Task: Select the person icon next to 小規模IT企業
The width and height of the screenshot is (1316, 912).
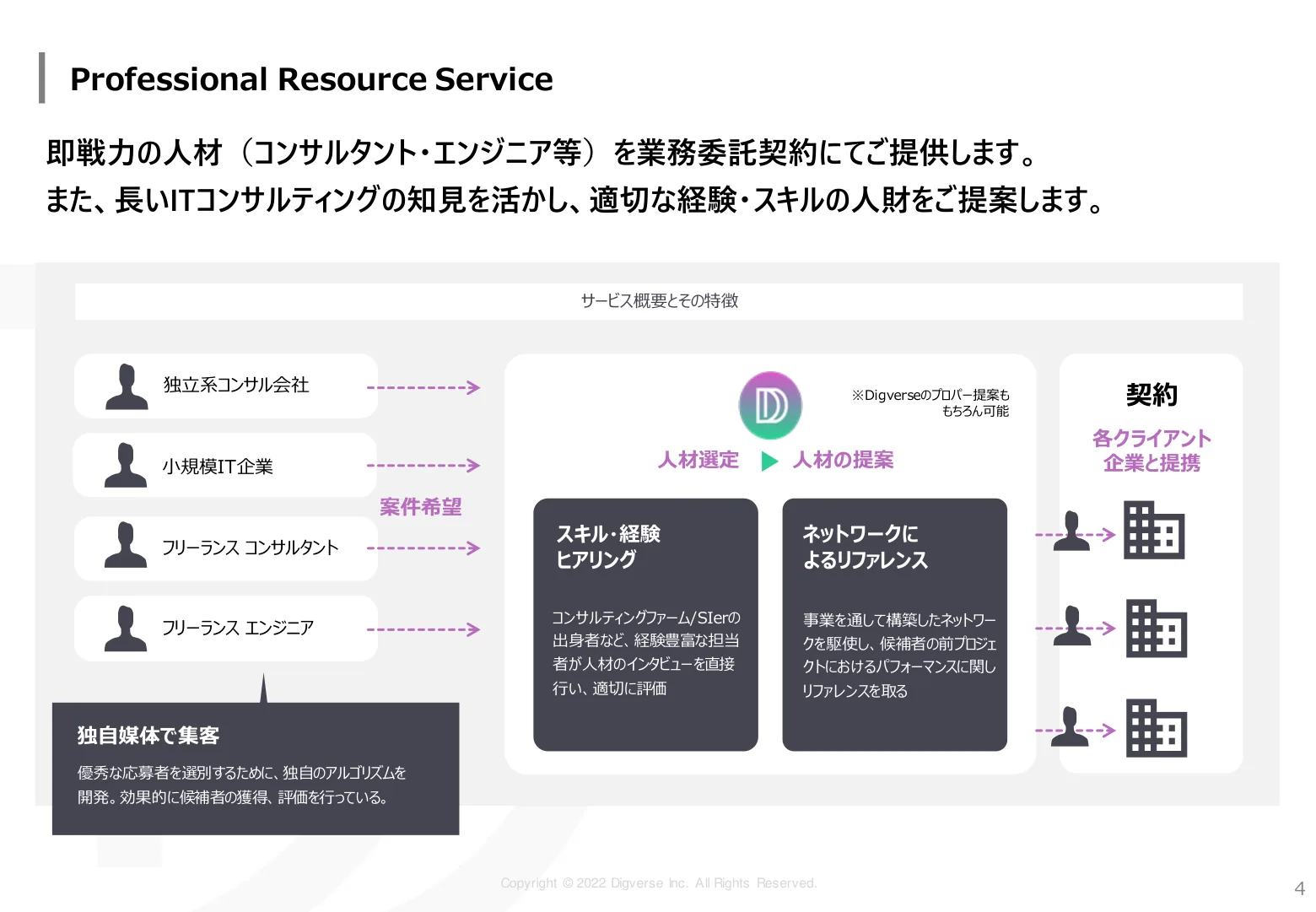Action: point(126,465)
